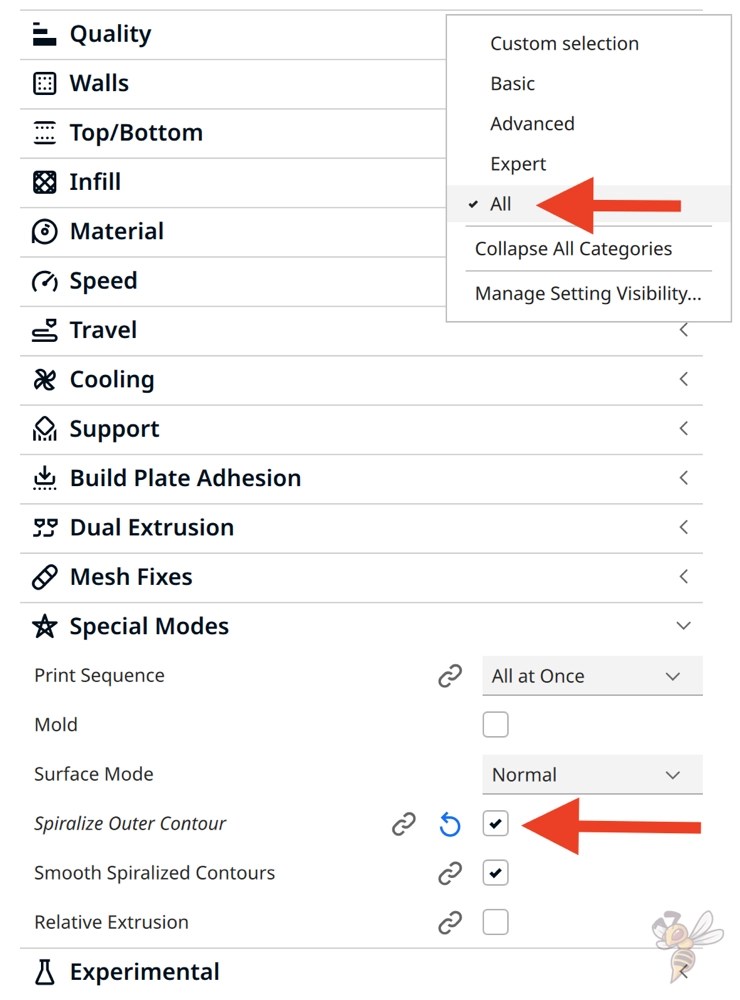Open the Print Sequence dropdown
The image size is (740, 1000).
592,675
